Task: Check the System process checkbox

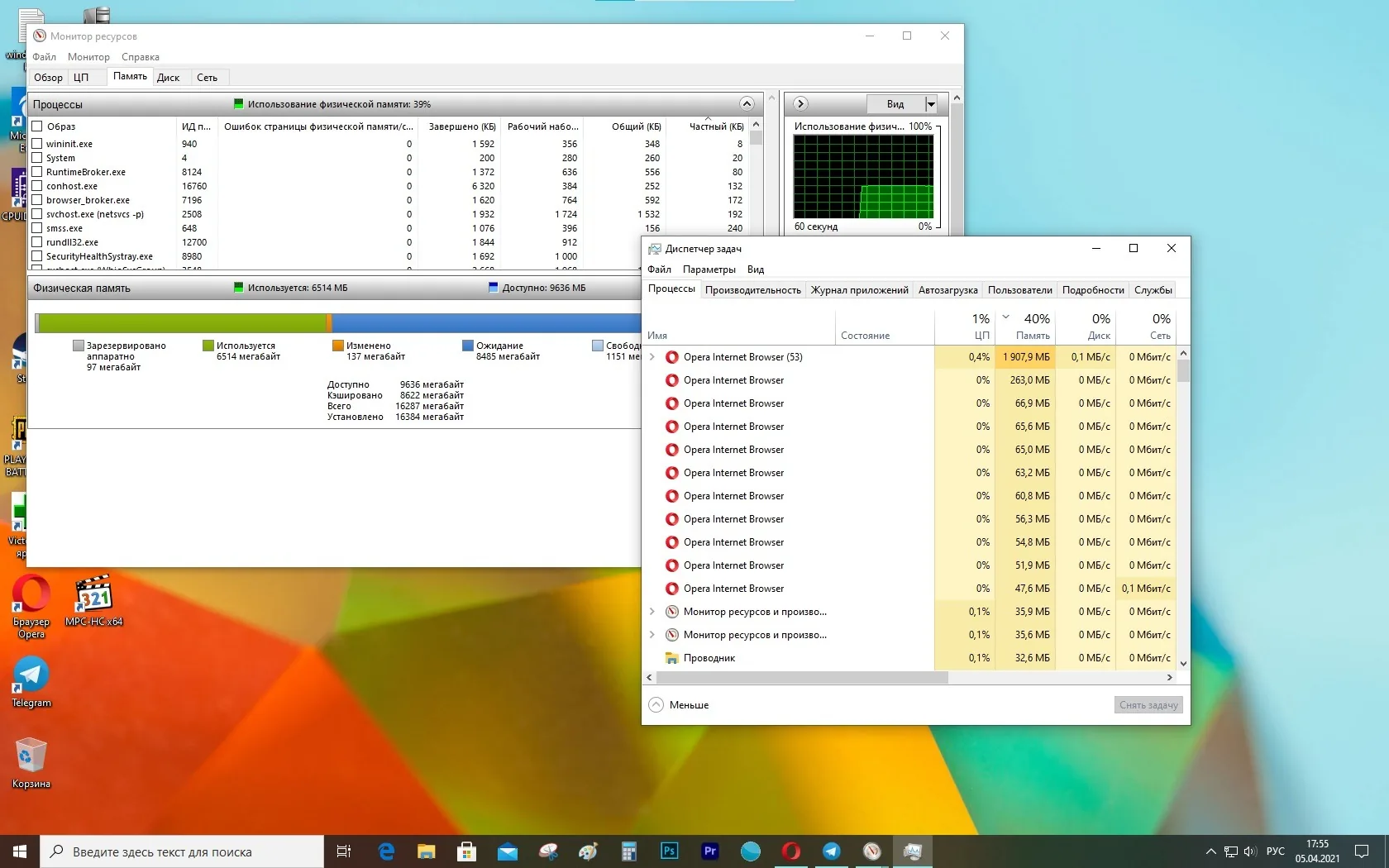Action: 38,157
